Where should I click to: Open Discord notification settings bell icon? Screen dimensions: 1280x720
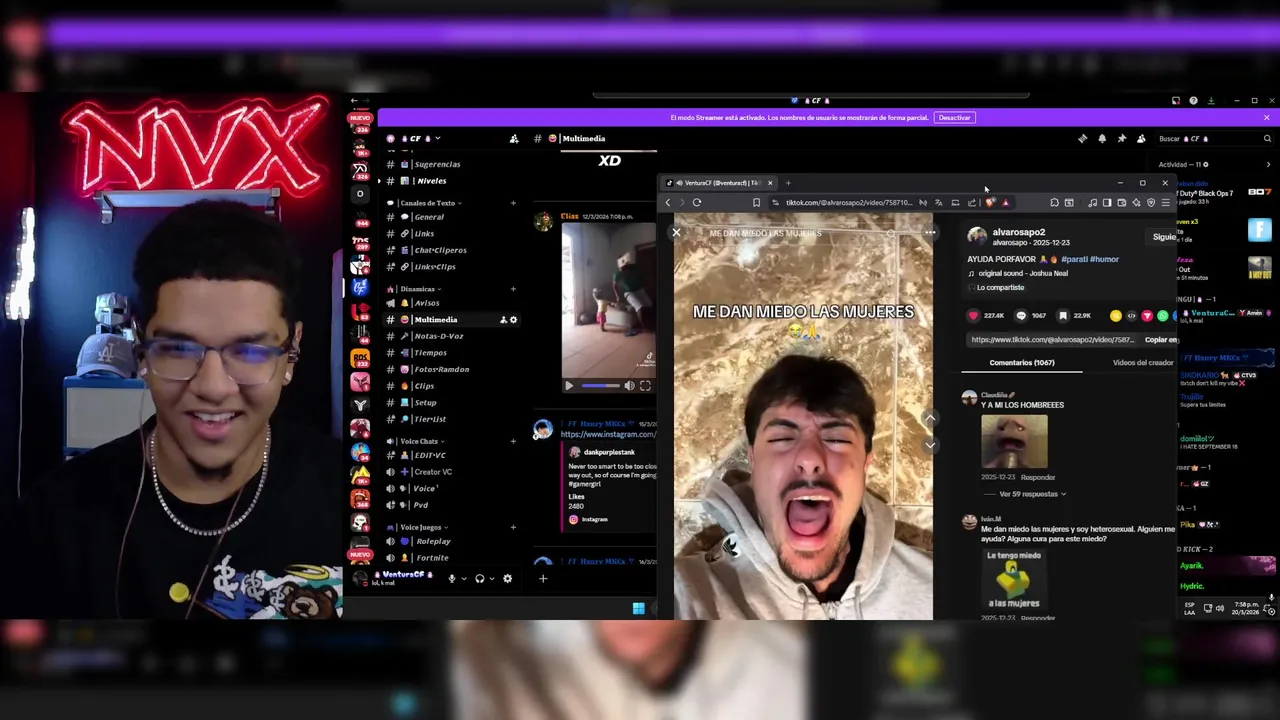(1102, 139)
